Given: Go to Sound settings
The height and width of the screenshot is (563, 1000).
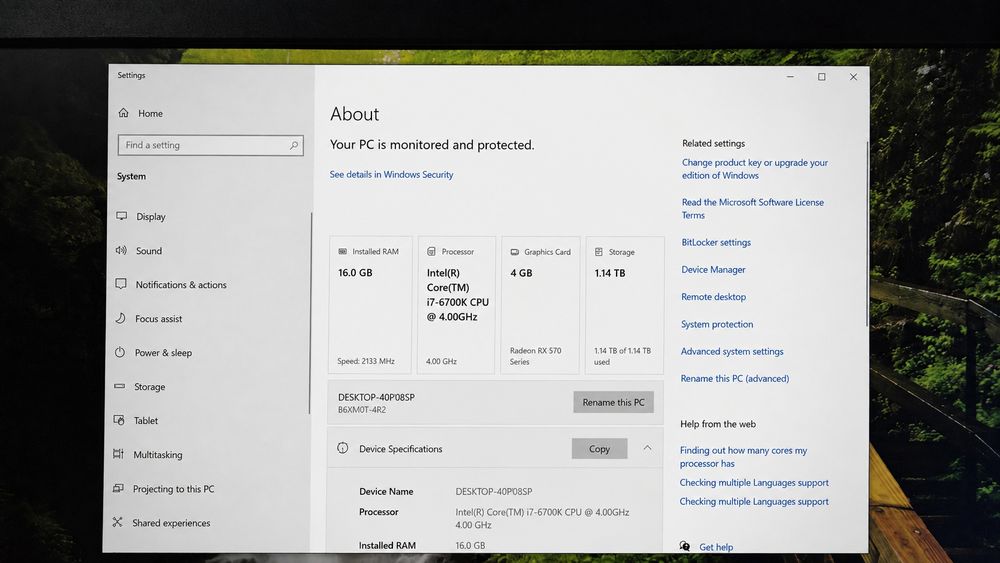Looking at the screenshot, I should click(x=149, y=251).
